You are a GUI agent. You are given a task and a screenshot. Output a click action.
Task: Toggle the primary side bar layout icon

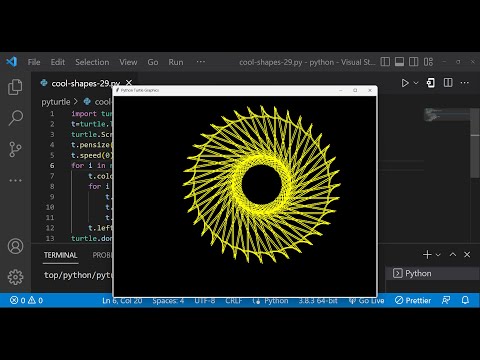[385, 62]
